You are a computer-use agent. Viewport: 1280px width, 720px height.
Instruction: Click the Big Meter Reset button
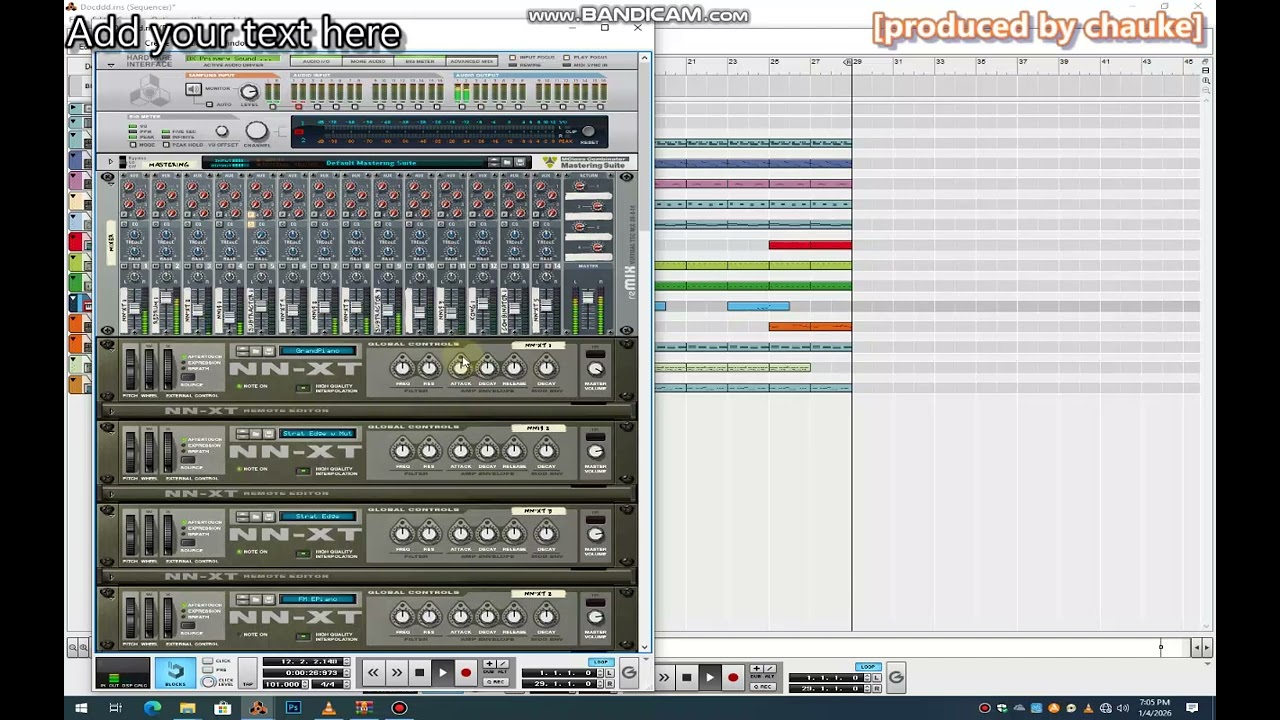588,131
